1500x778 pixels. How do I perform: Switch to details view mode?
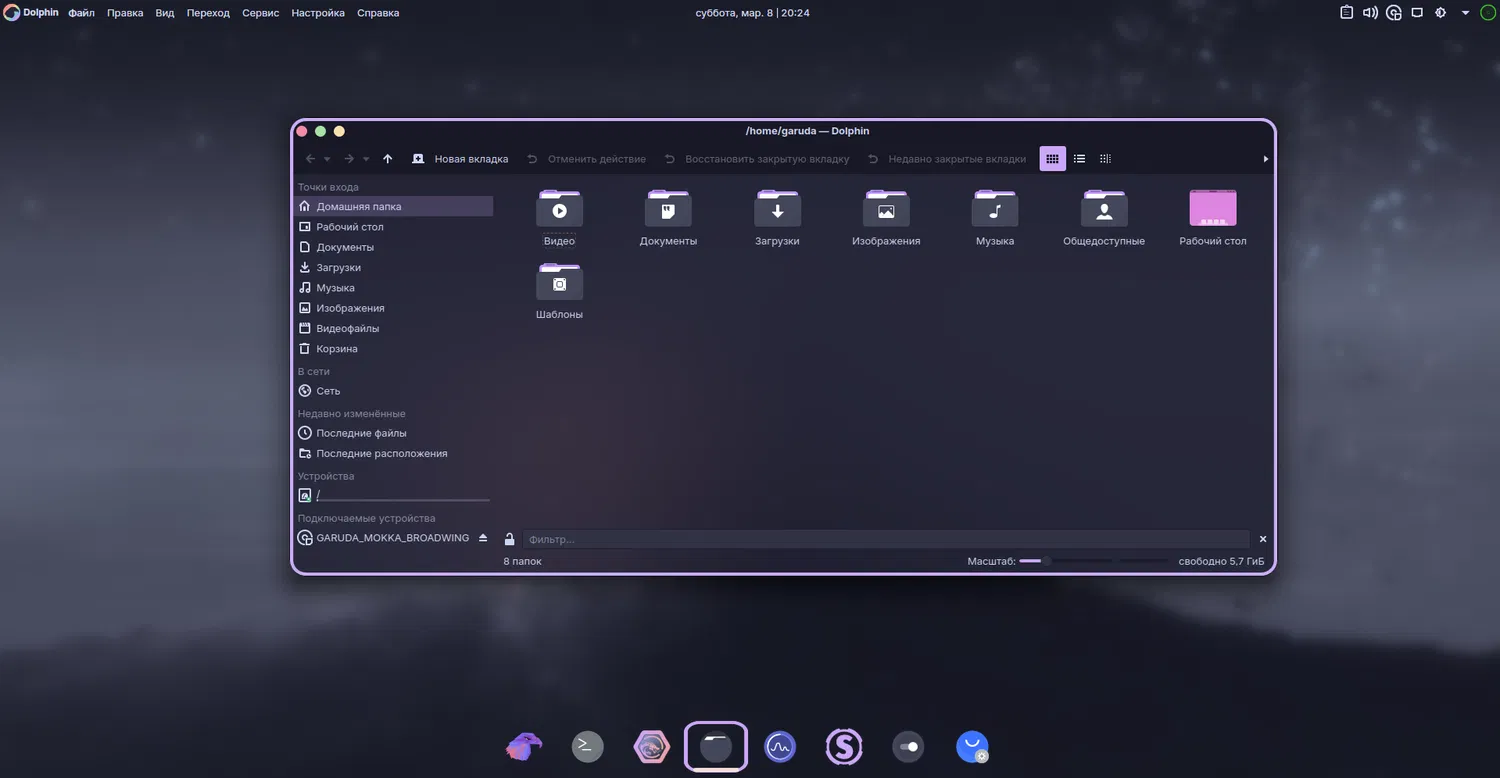tap(1105, 159)
